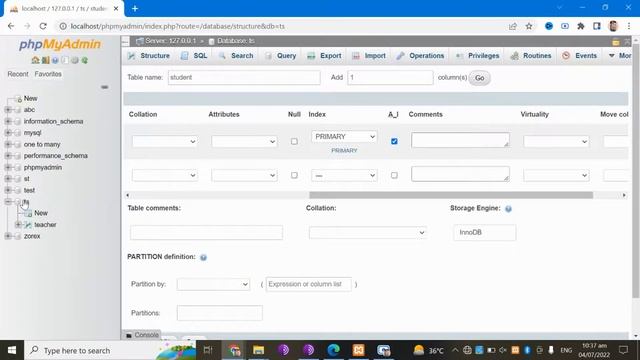This screenshot has height=360, width=640.
Task: Open the notifications center icon
Action: tap(624, 350)
